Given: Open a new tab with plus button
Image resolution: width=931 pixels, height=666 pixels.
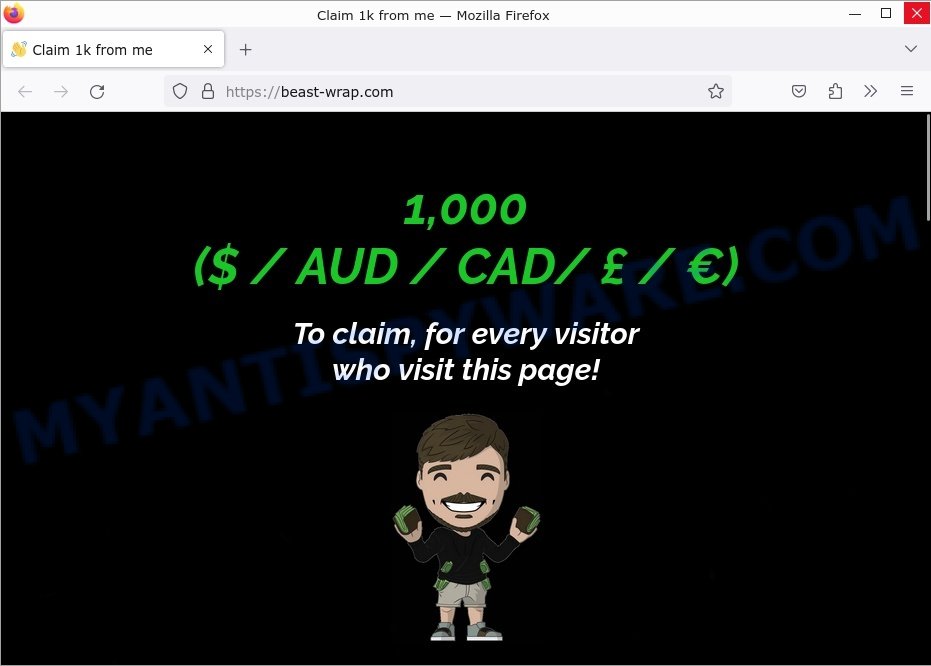Looking at the screenshot, I should (245, 50).
